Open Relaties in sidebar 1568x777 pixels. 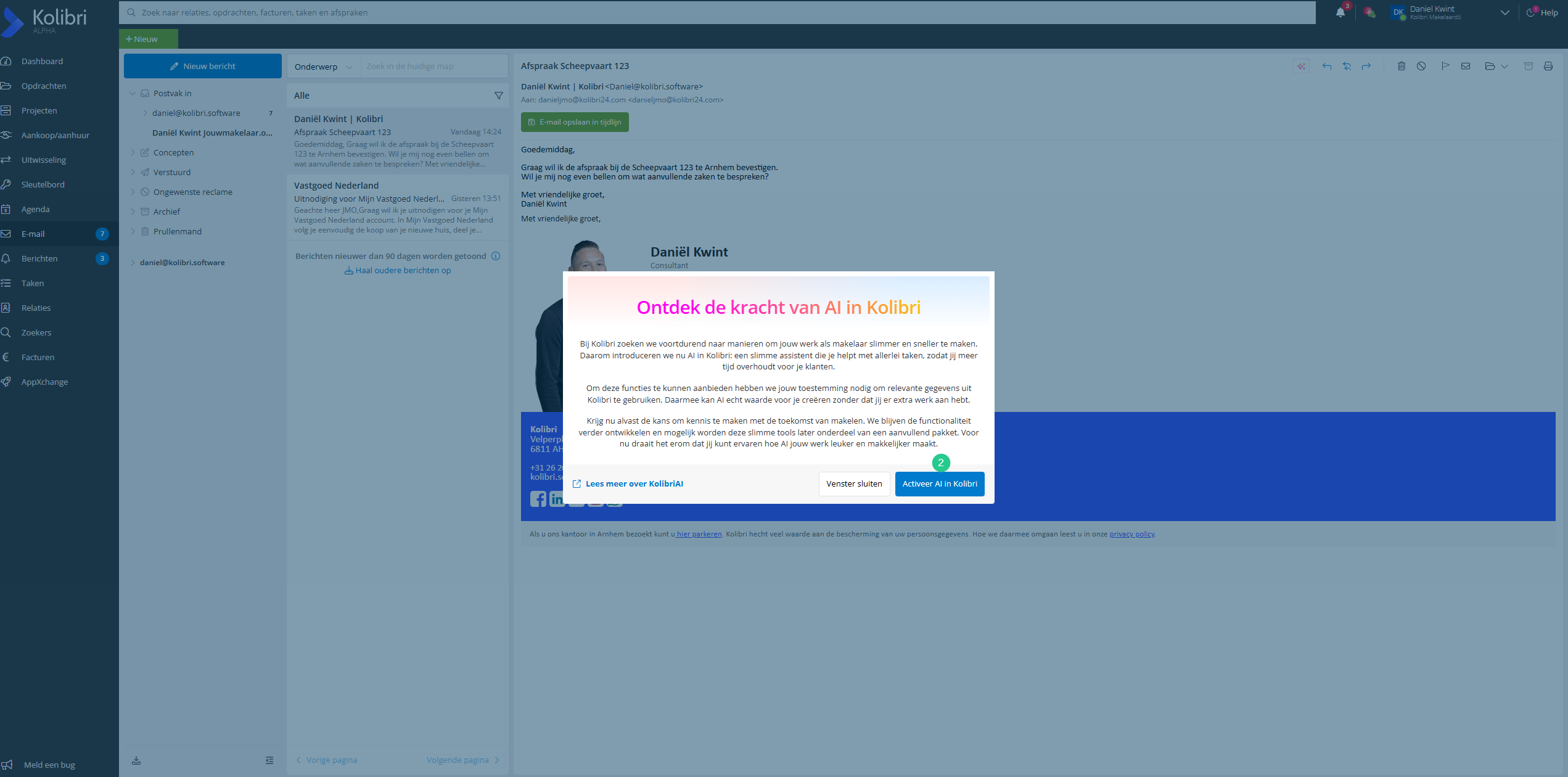[x=36, y=308]
